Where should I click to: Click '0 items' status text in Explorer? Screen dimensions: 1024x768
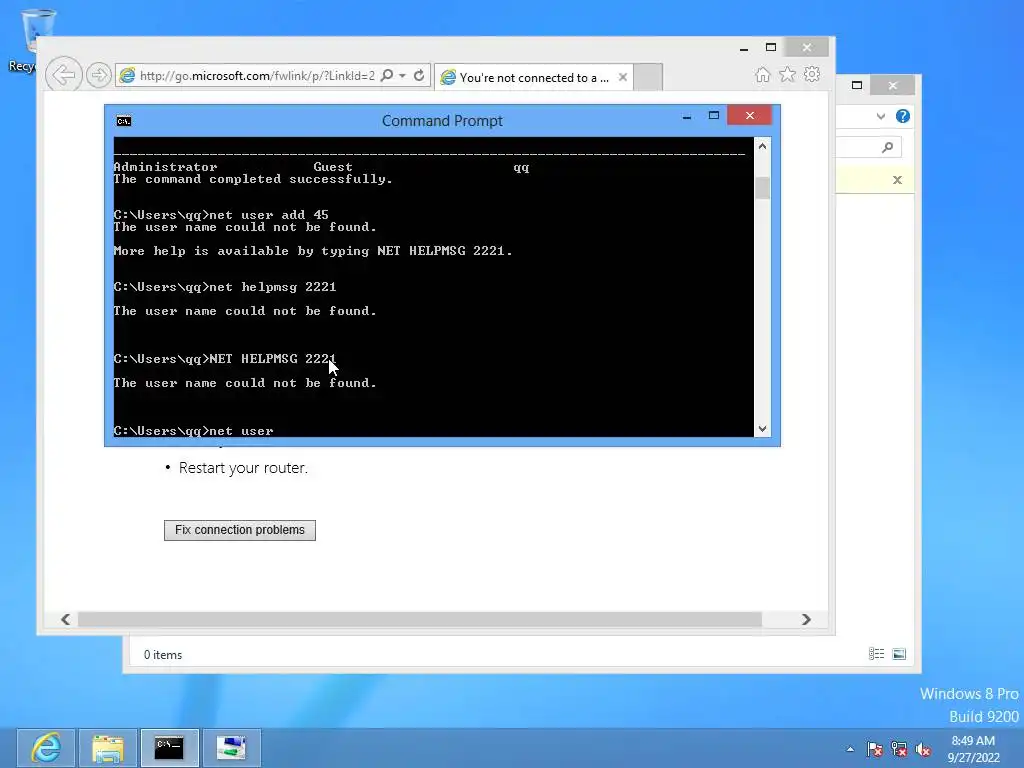tap(163, 655)
